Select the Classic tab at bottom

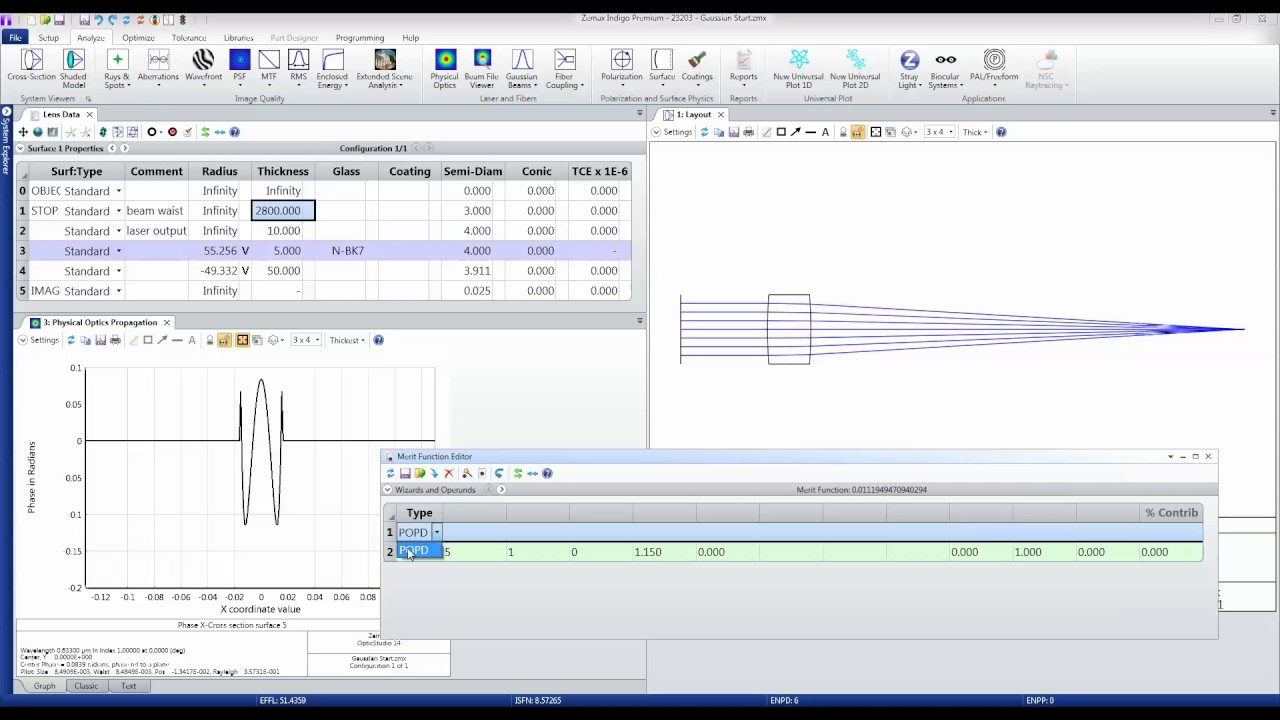tap(86, 686)
